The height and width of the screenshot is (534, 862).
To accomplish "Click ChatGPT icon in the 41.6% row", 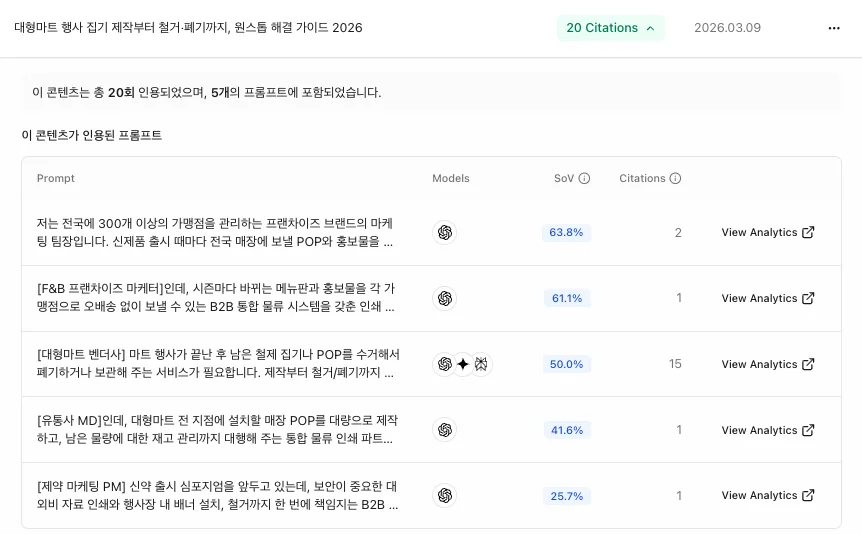I will click(x=445, y=430).
